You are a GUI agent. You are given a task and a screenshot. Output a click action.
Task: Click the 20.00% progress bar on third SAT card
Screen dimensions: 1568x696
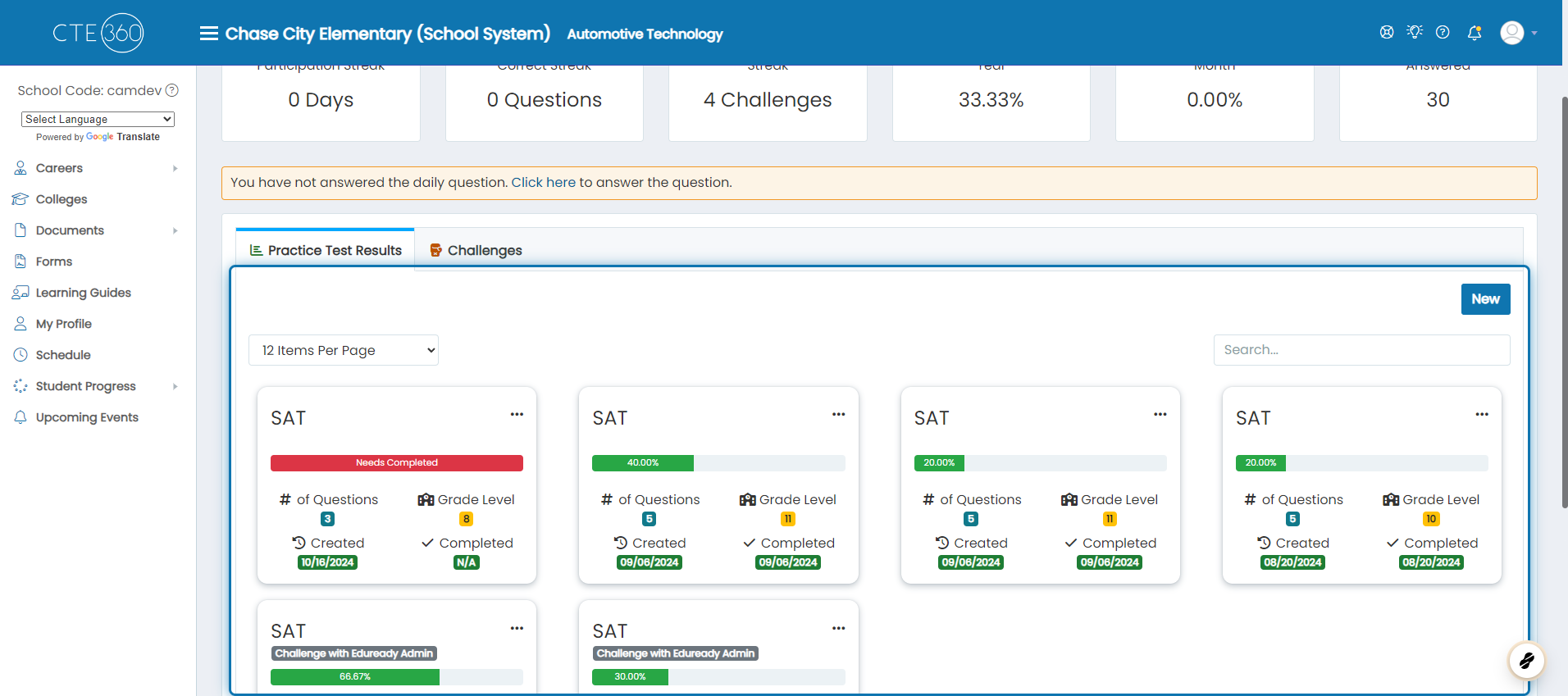1040,463
